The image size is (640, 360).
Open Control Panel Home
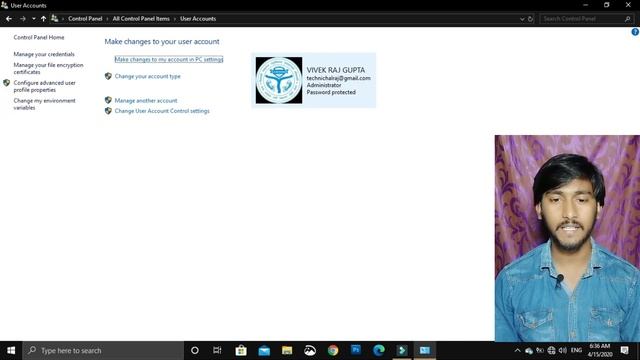tap(39, 37)
